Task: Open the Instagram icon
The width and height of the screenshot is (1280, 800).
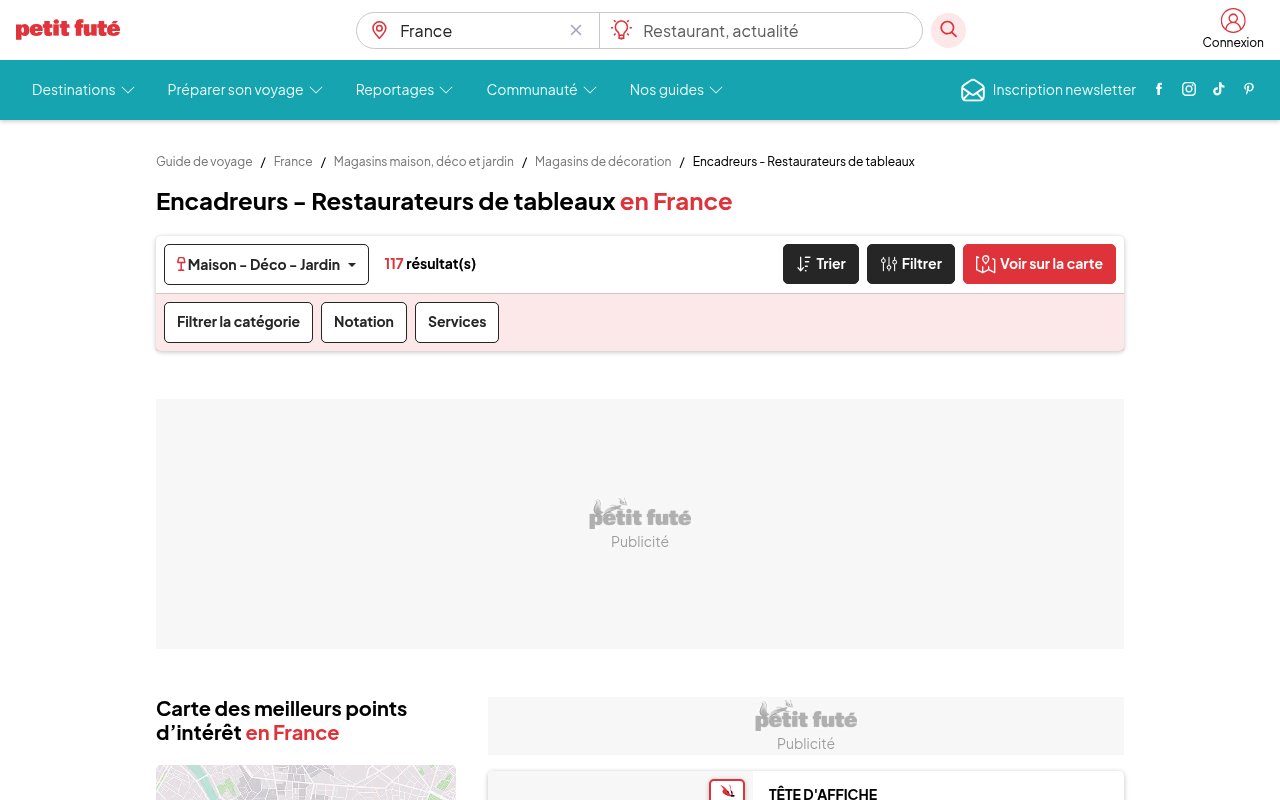Action: [1189, 89]
